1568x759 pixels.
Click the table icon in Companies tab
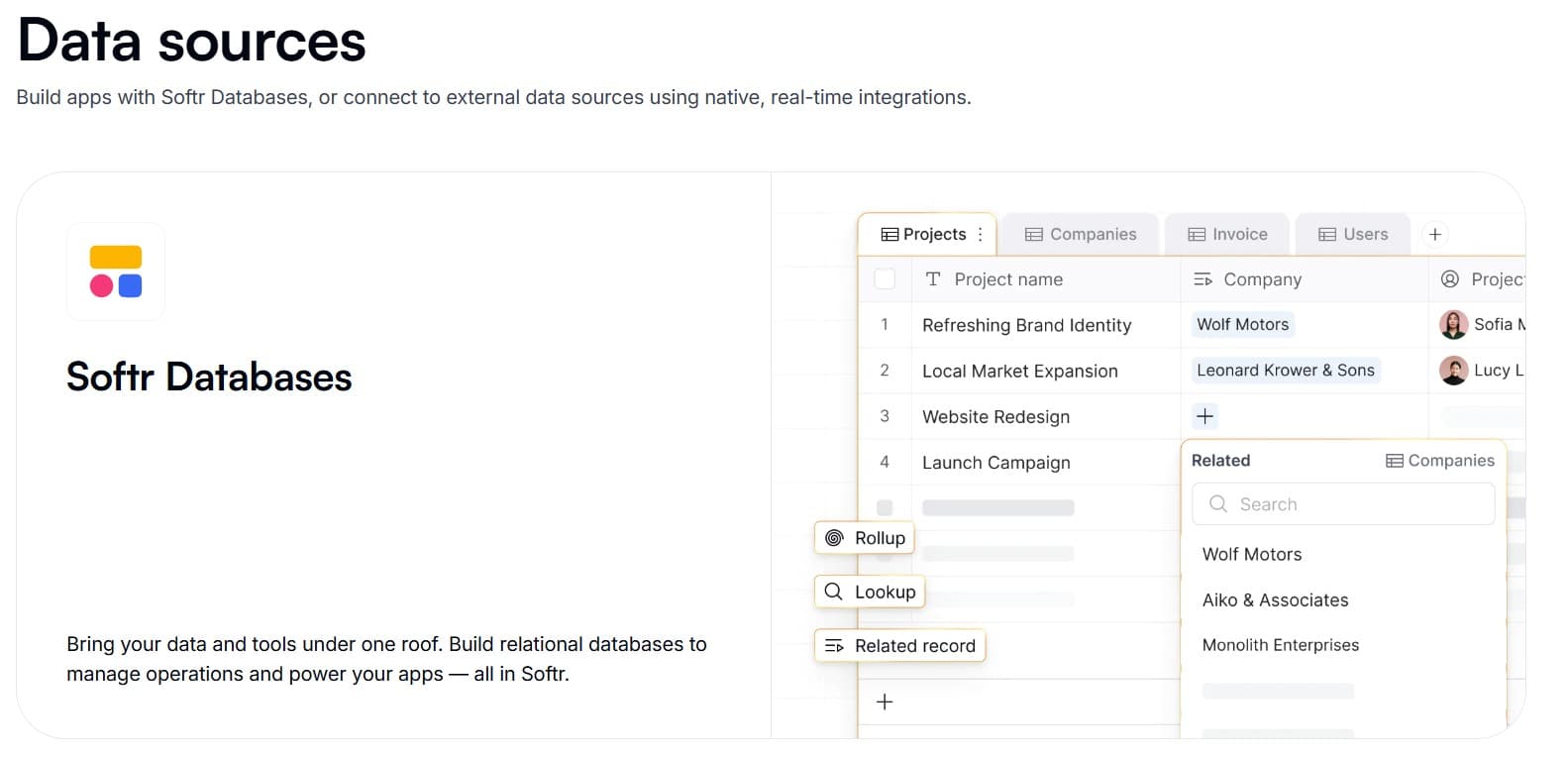coord(1034,235)
